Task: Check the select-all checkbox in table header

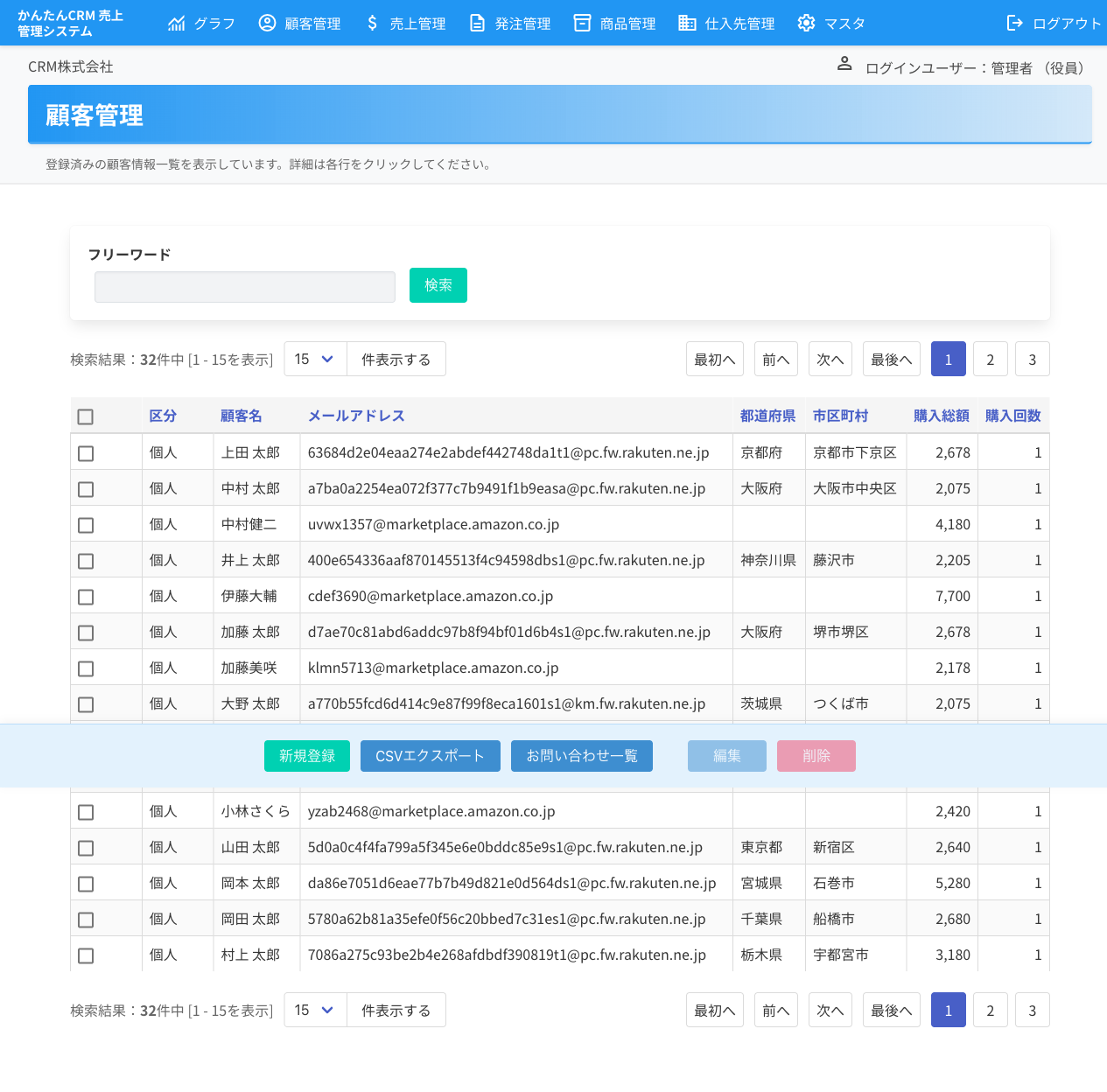Action: point(85,416)
